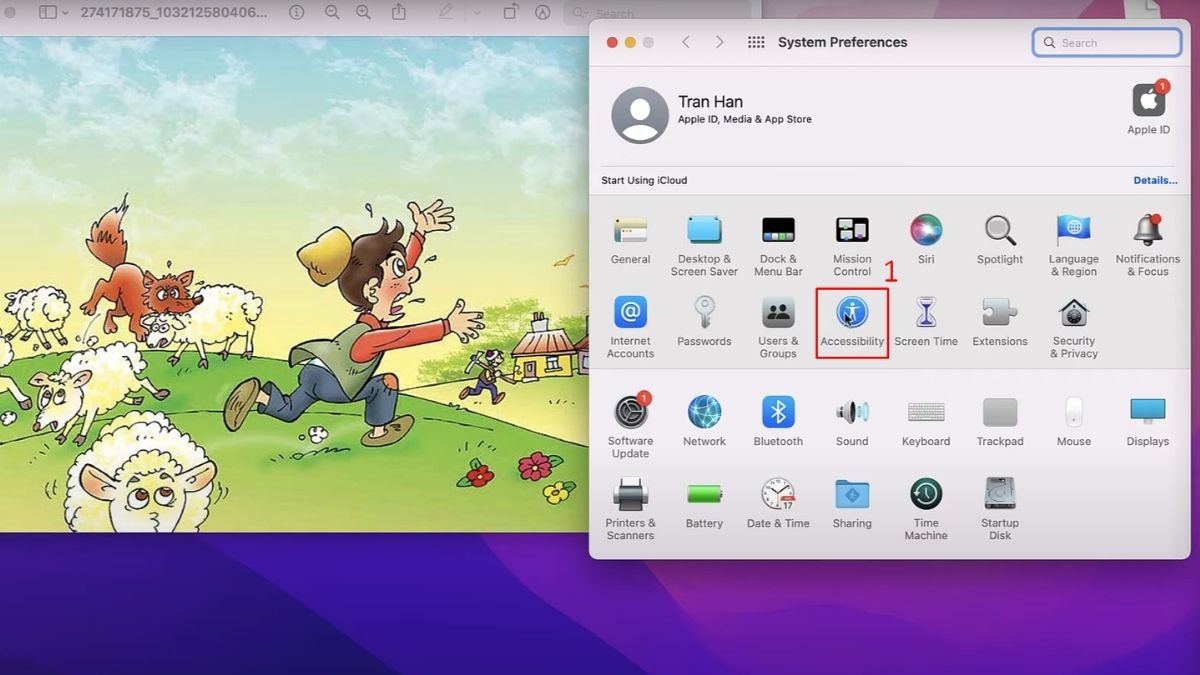Focus the System Preferences search field

tap(1107, 43)
